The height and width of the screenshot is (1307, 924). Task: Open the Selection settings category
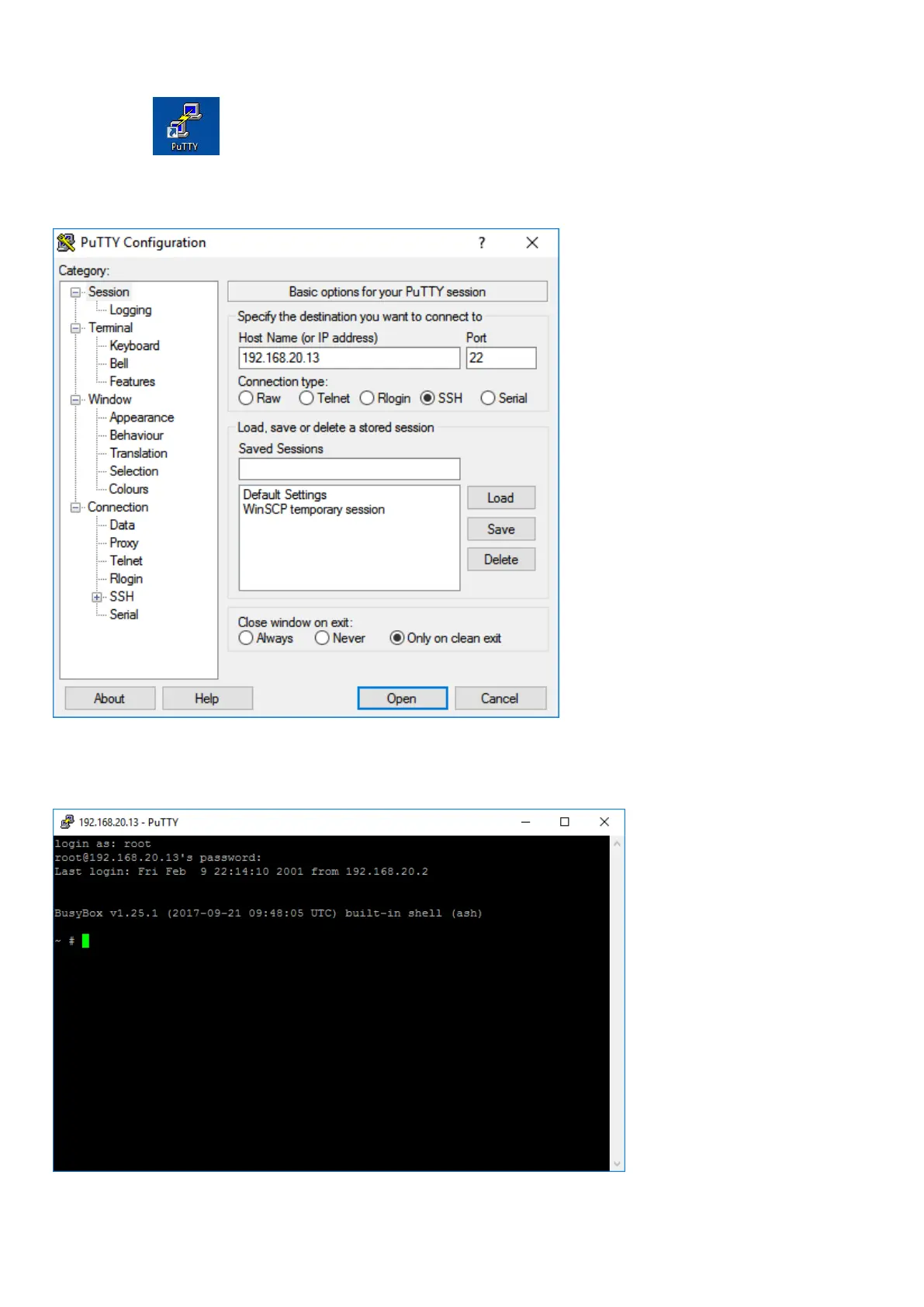(x=133, y=470)
